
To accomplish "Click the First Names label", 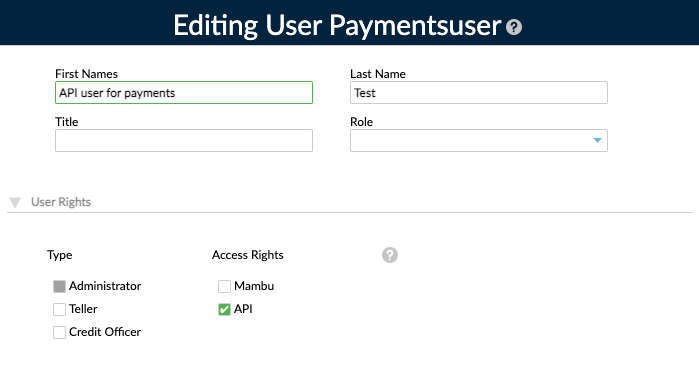I will [x=86, y=74].
